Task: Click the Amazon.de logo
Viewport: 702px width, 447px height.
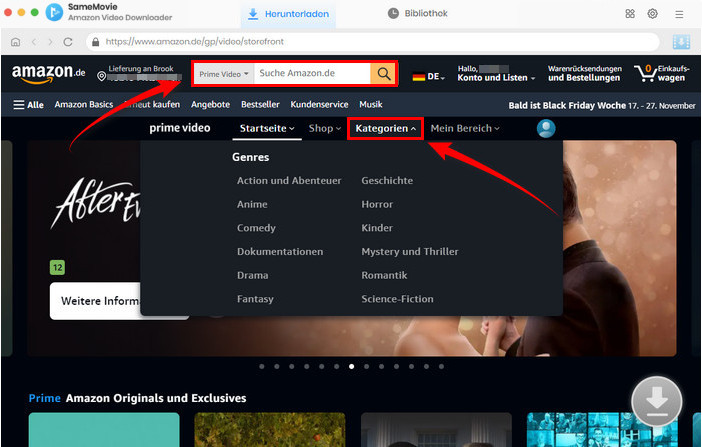Action: click(46, 74)
